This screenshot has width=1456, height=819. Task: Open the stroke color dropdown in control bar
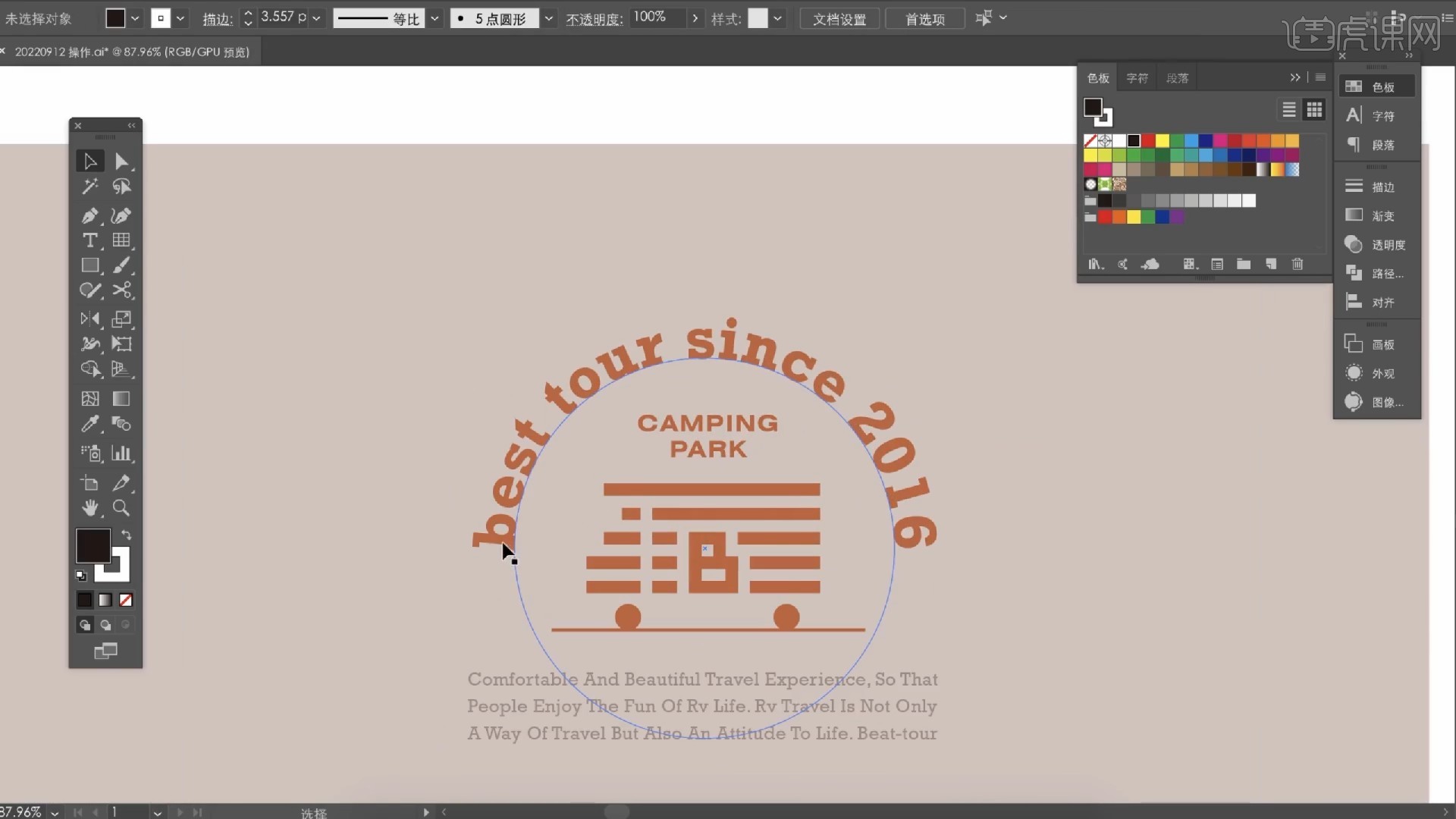180,18
